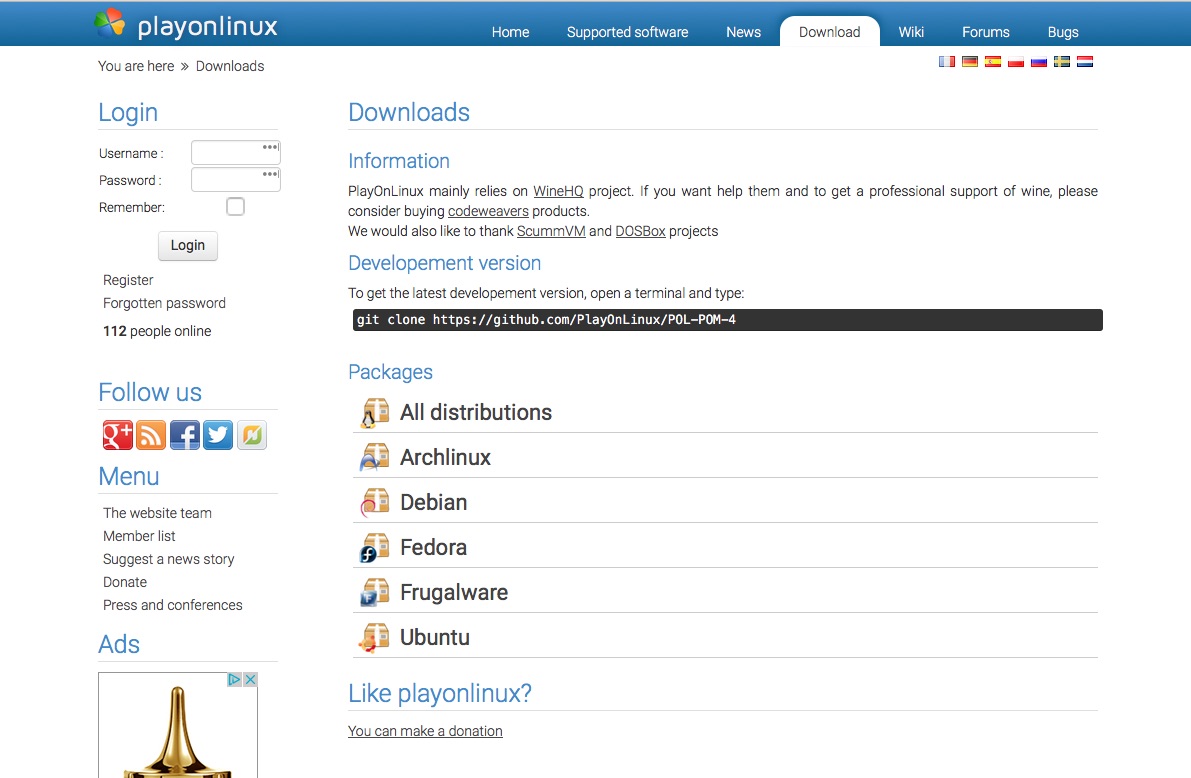Click the Frugalware package icon
The width and height of the screenshot is (1191, 778).
(x=374, y=592)
